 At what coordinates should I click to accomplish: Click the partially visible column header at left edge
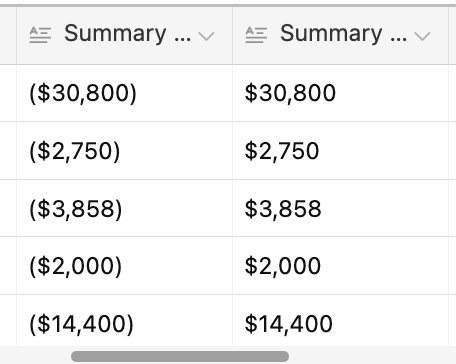pos(8,36)
